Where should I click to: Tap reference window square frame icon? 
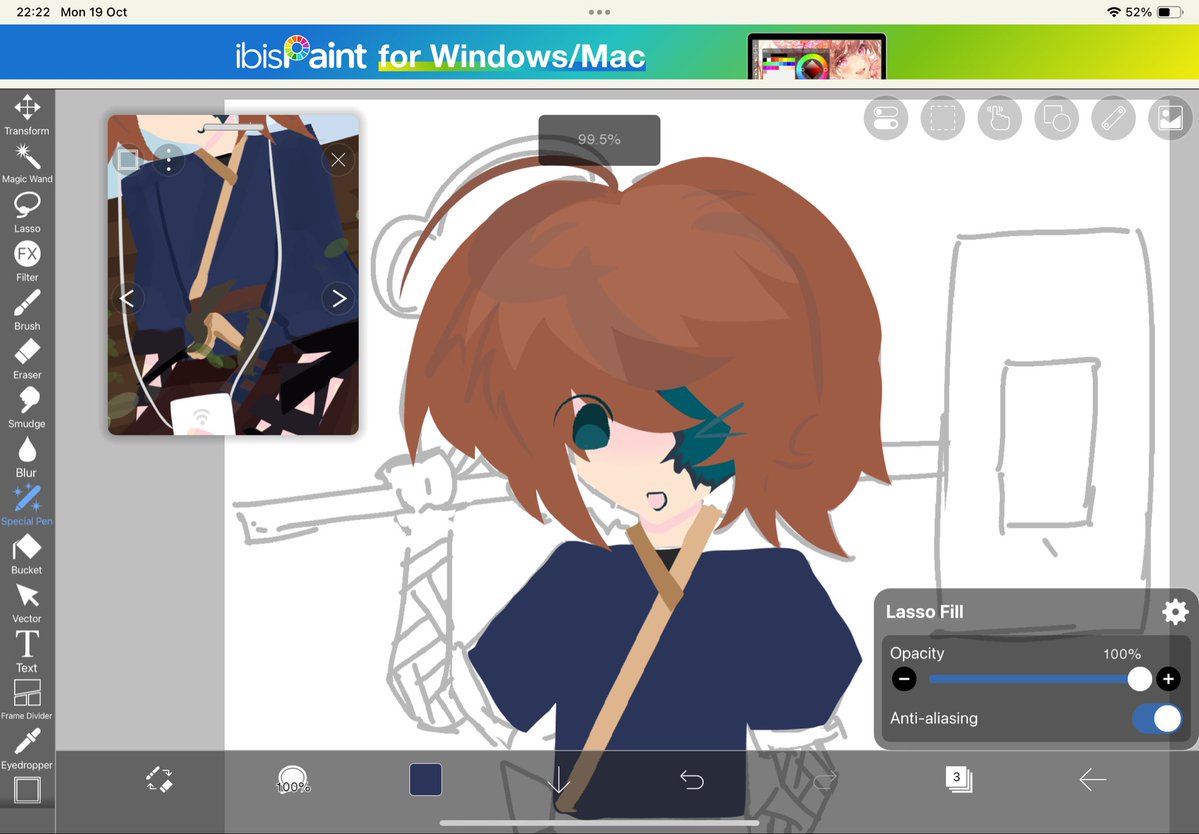coord(127,160)
